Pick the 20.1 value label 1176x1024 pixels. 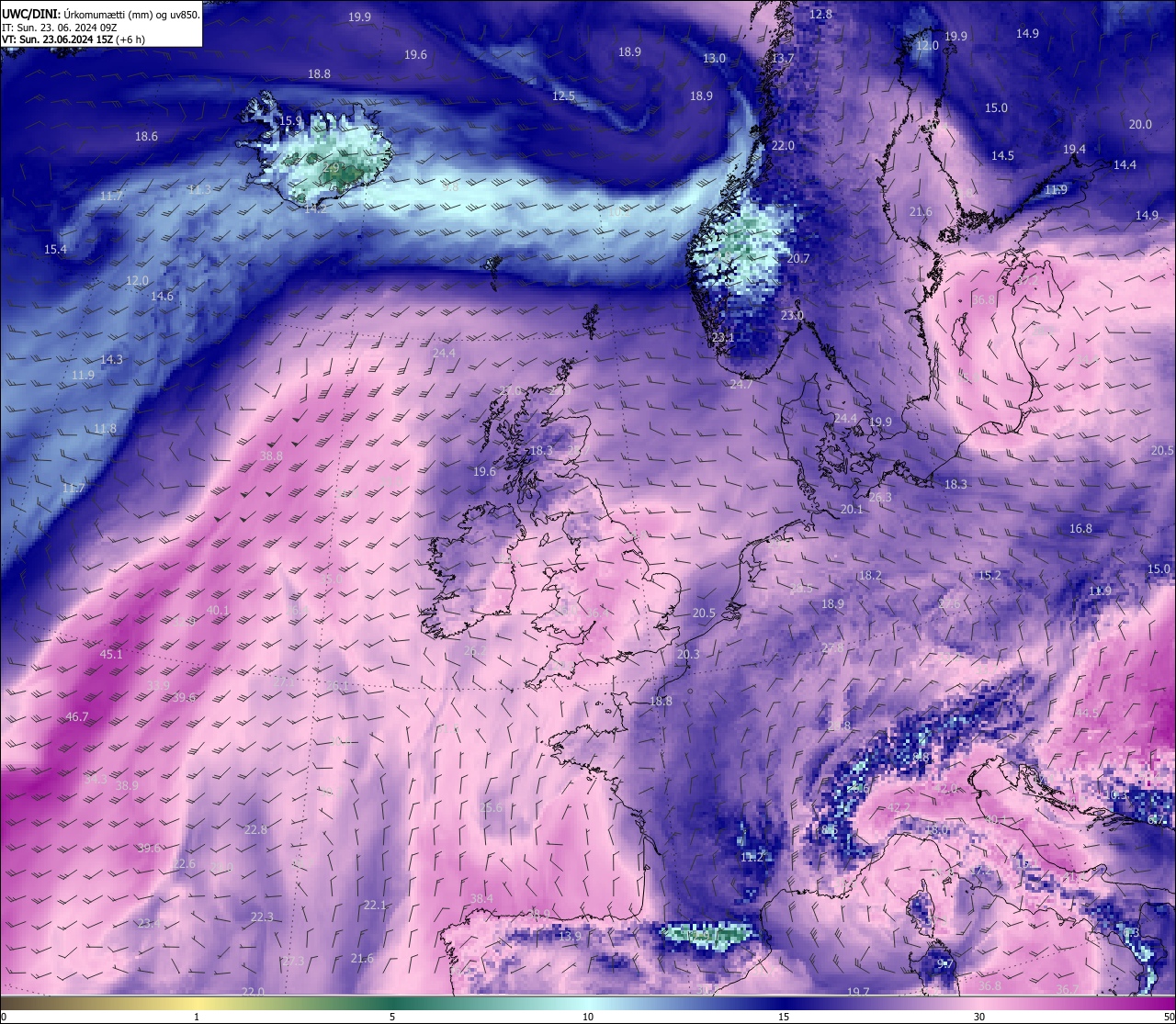click(851, 510)
